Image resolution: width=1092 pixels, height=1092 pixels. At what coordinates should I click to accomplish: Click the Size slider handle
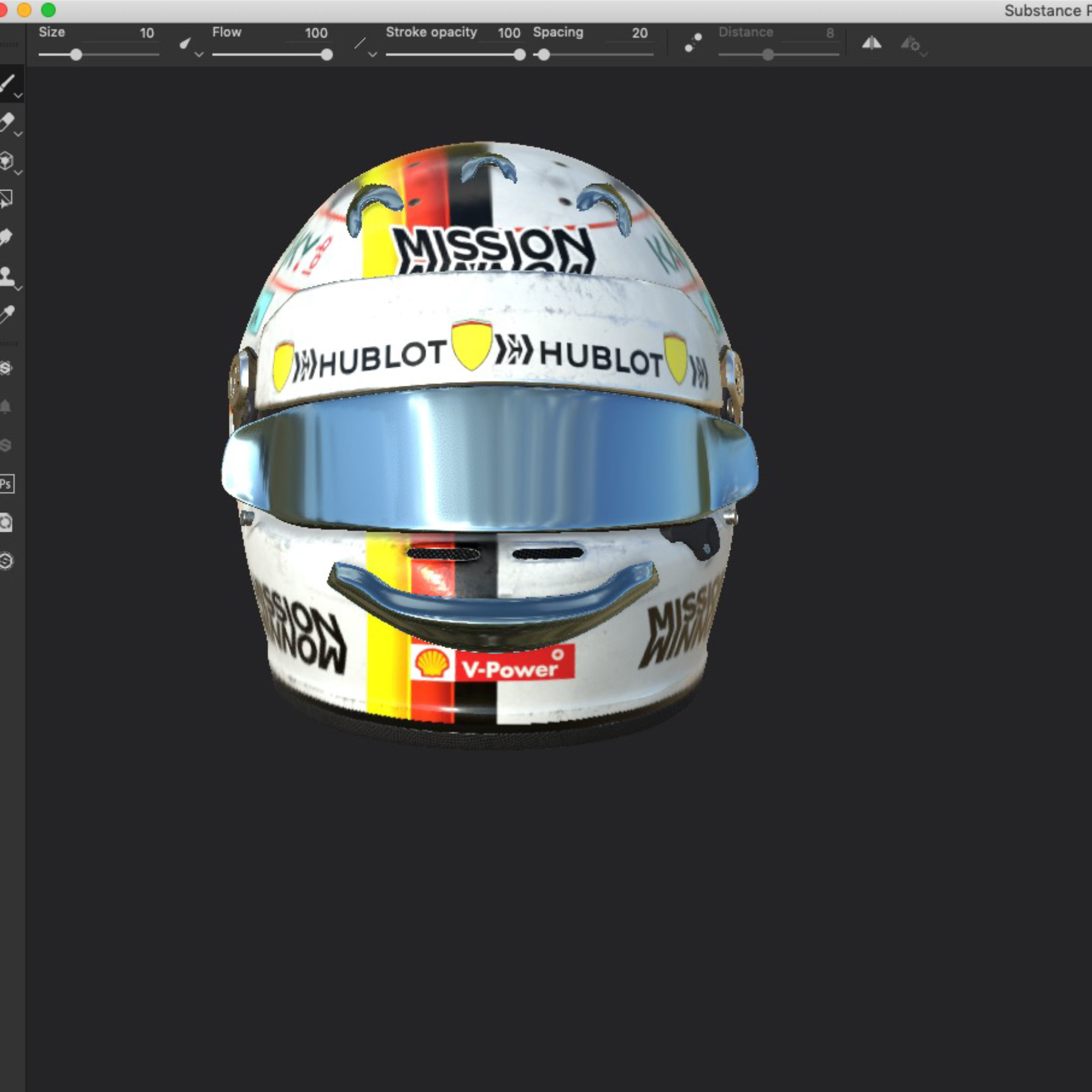click(76, 55)
